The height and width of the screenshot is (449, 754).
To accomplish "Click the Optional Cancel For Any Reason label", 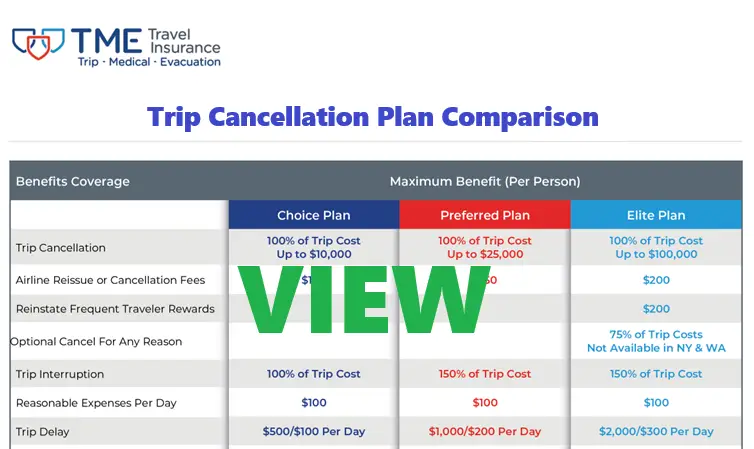I will (96, 342).
